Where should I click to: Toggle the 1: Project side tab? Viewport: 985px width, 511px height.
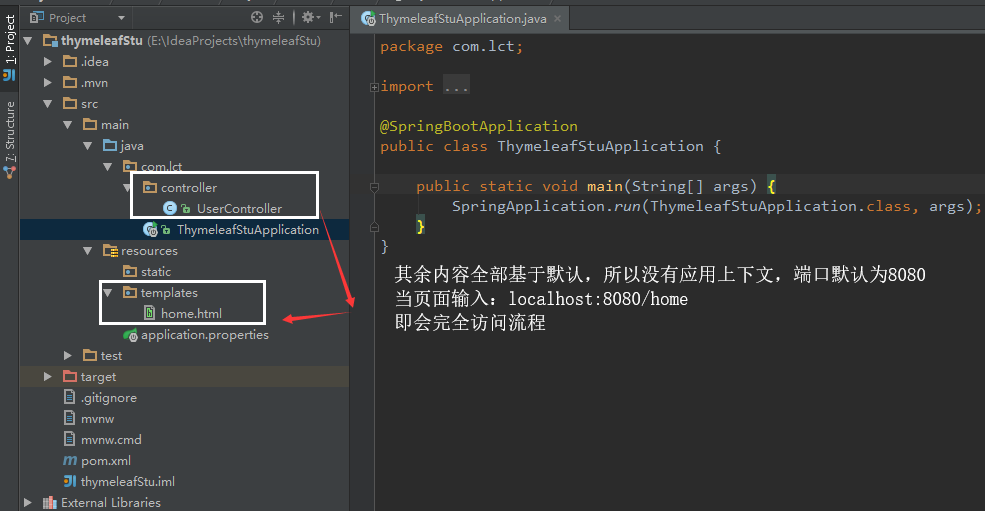coord(9,48)
